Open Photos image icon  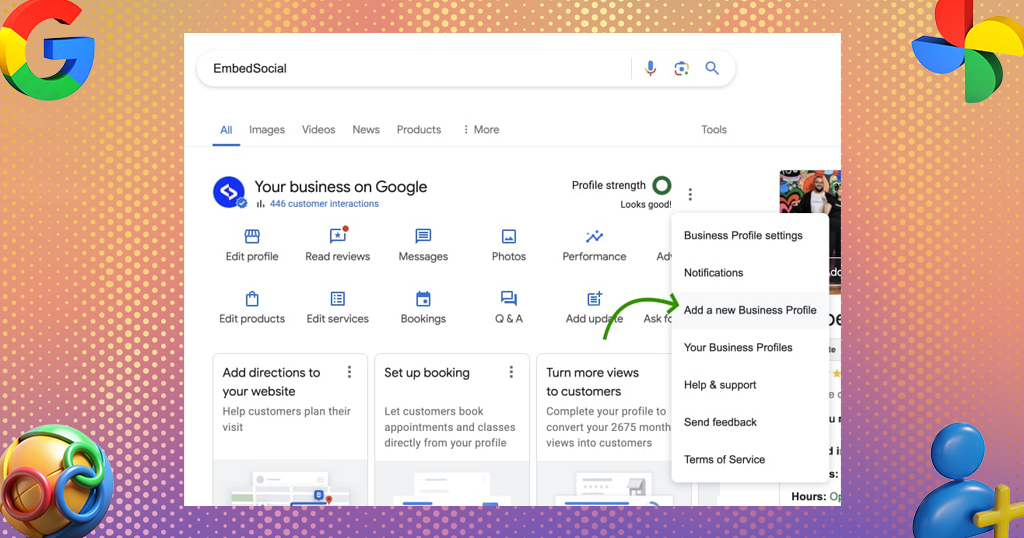click(x=509, y=236)
